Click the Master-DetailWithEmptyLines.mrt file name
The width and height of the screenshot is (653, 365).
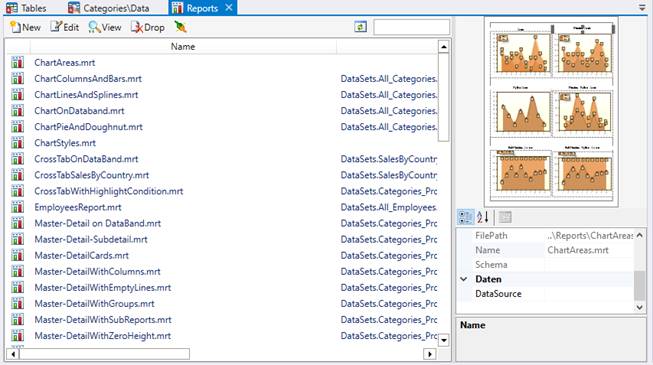coord(102,288)
